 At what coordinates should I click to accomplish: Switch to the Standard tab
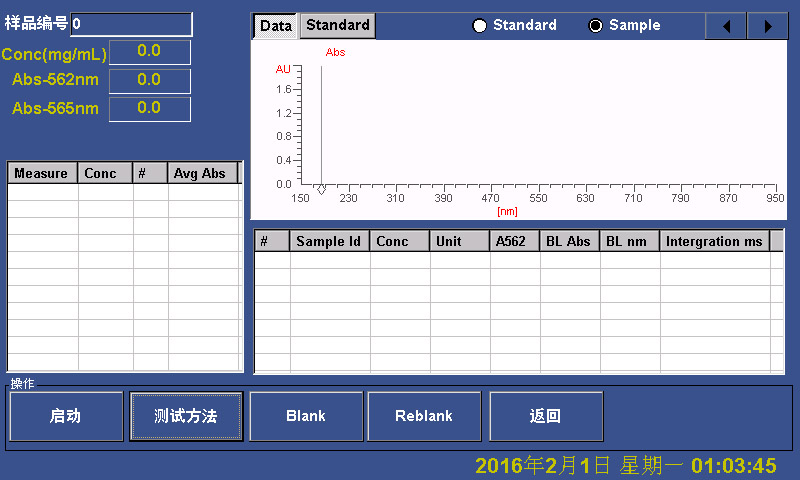pos(337,25)
